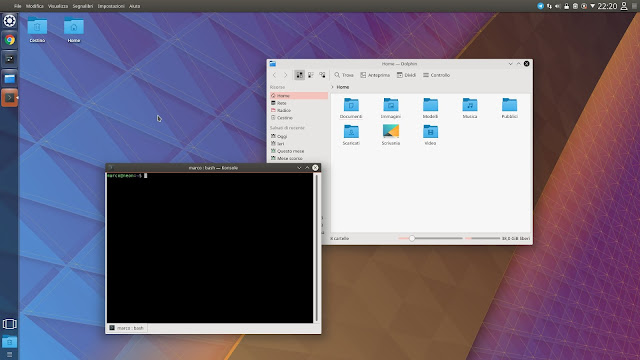The image size is (640, 360).
Task: Open the network tray icon
Action: coord(549,6)
